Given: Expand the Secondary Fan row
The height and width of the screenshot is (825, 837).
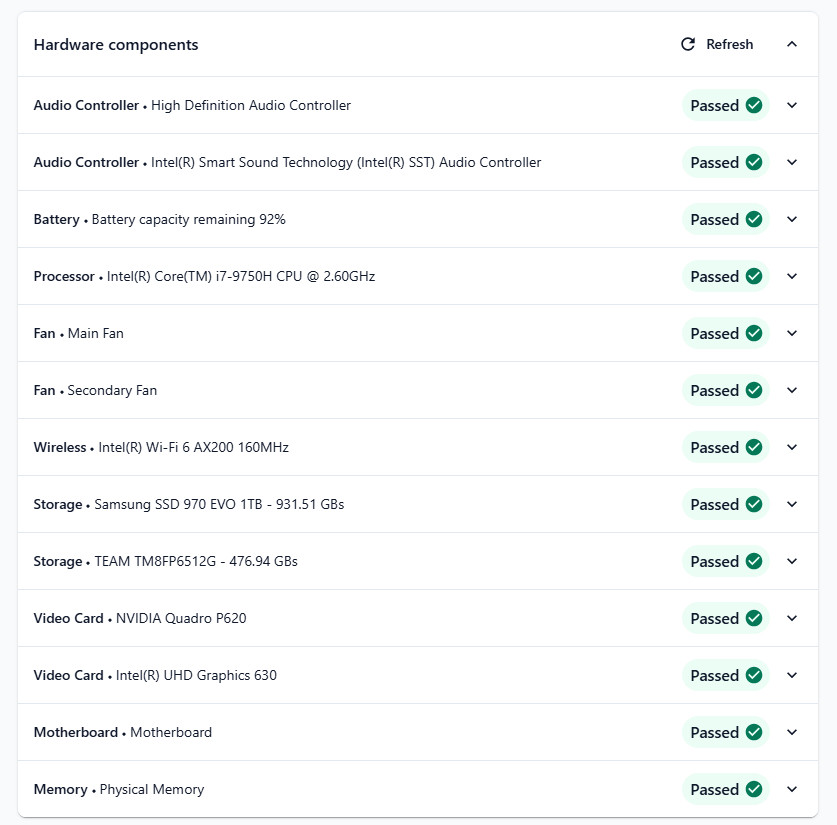Looking at the screenshot, I should tap(792, 391).
